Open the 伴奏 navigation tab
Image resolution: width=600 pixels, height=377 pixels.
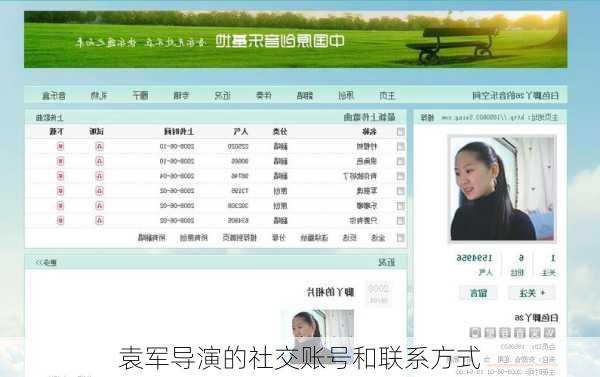pyautogui.click(x=264, y=95)
